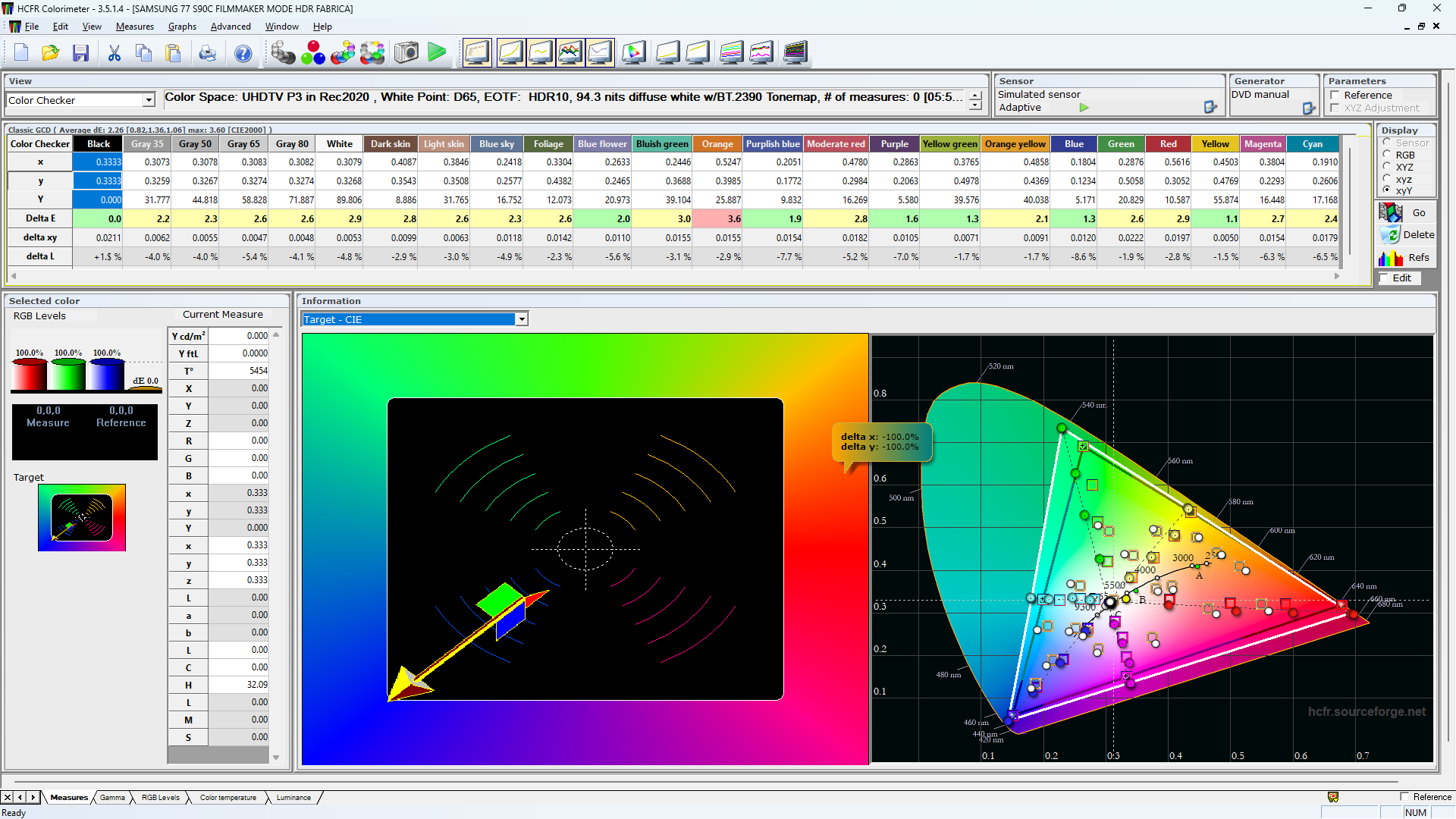Measure gray scale with the gray balls icon
1456x819 pixels.
[x=283, y=53]
